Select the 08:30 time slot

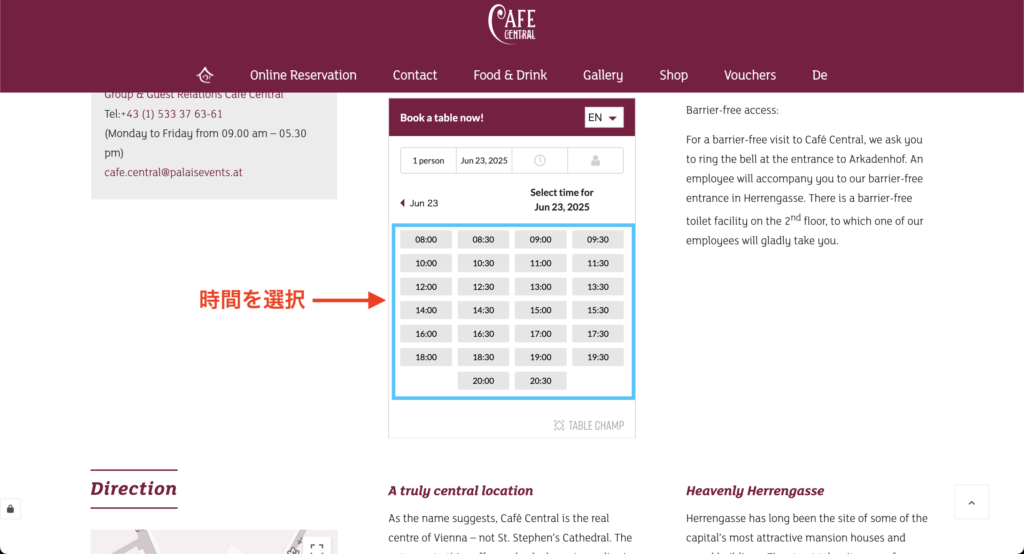click(483, 240)
